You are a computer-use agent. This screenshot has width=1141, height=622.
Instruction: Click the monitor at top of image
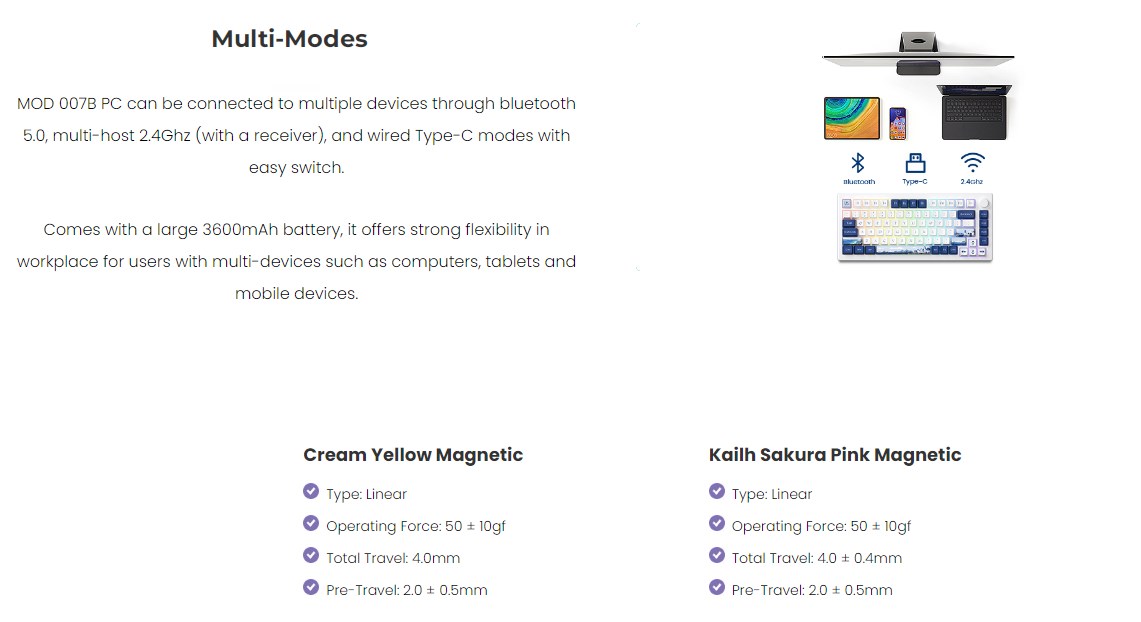pyautogui.click(x=917, y=50)
